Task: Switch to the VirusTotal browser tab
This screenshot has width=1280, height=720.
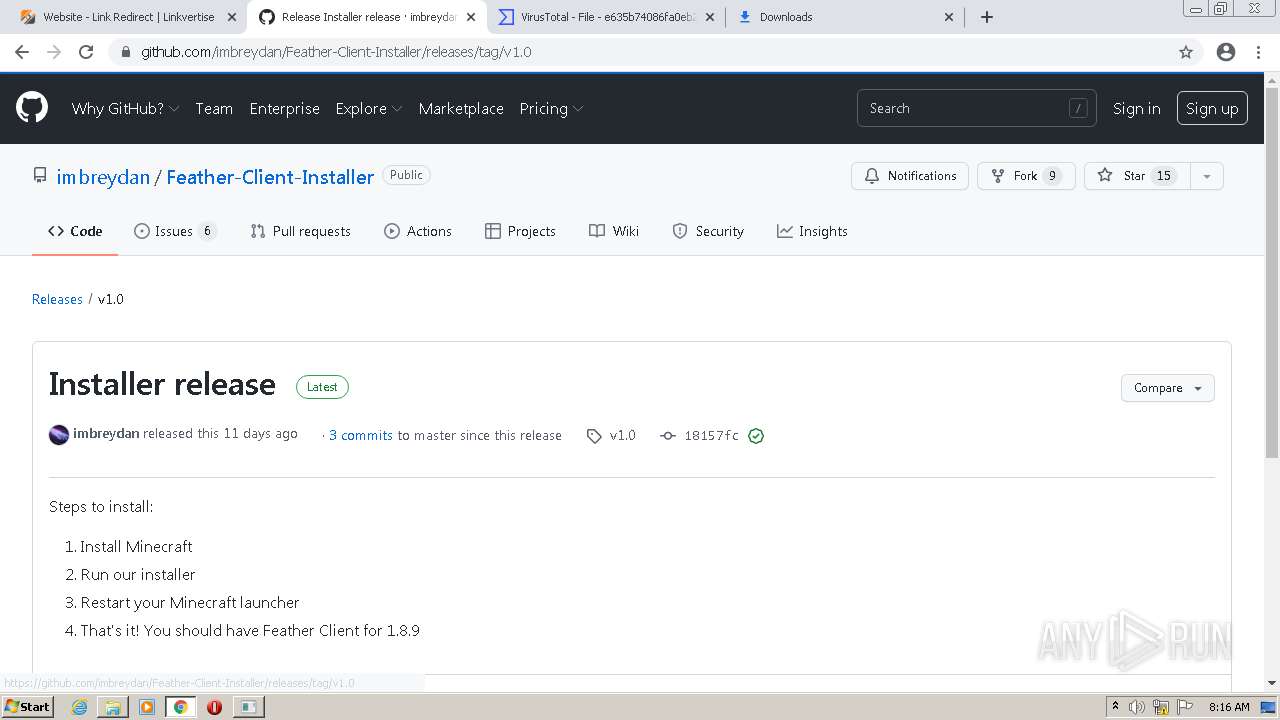Action: click(x=606, y=17)
